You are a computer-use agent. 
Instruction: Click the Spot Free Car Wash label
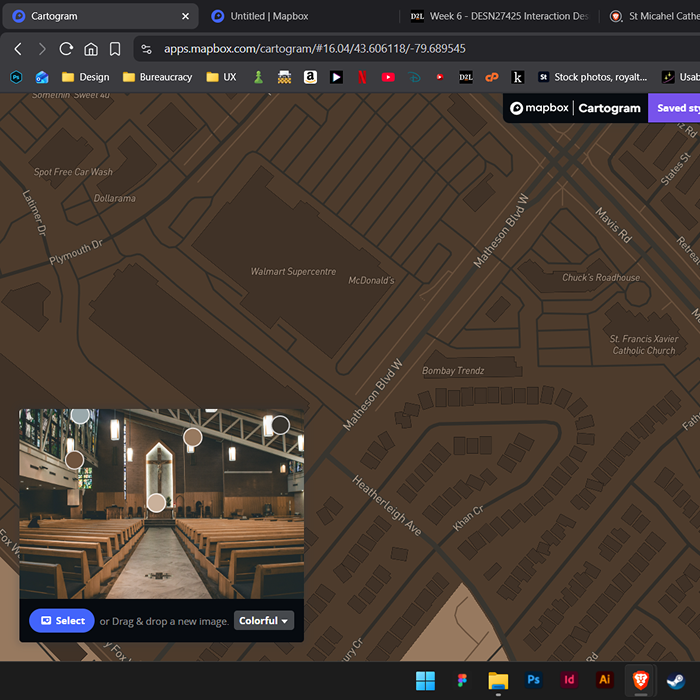pyautogui.click(x=73, y=172)
